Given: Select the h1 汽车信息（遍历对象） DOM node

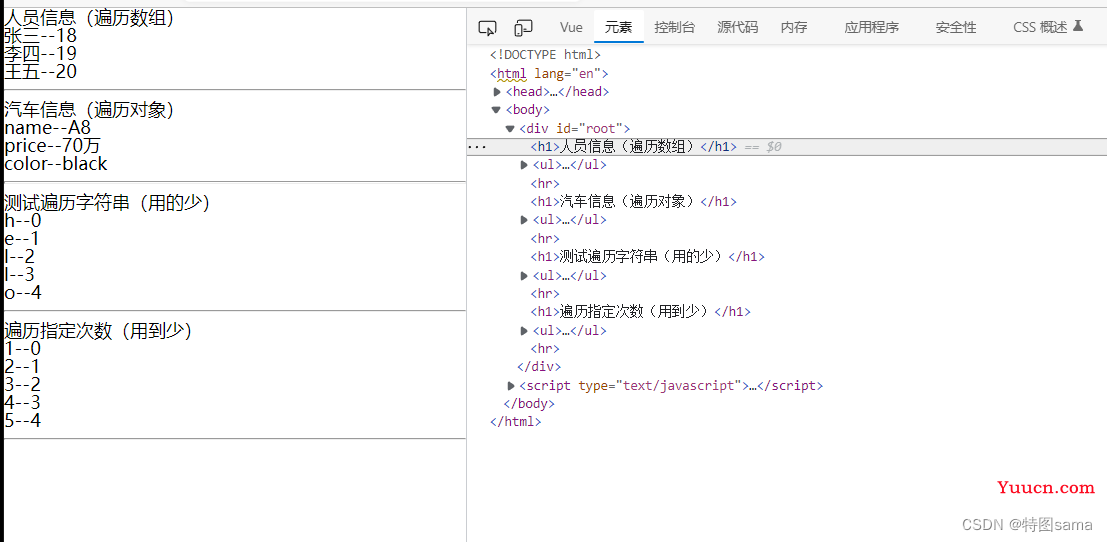Looking at the screenshot, I should pyautogui.click(x=634, y=202).
